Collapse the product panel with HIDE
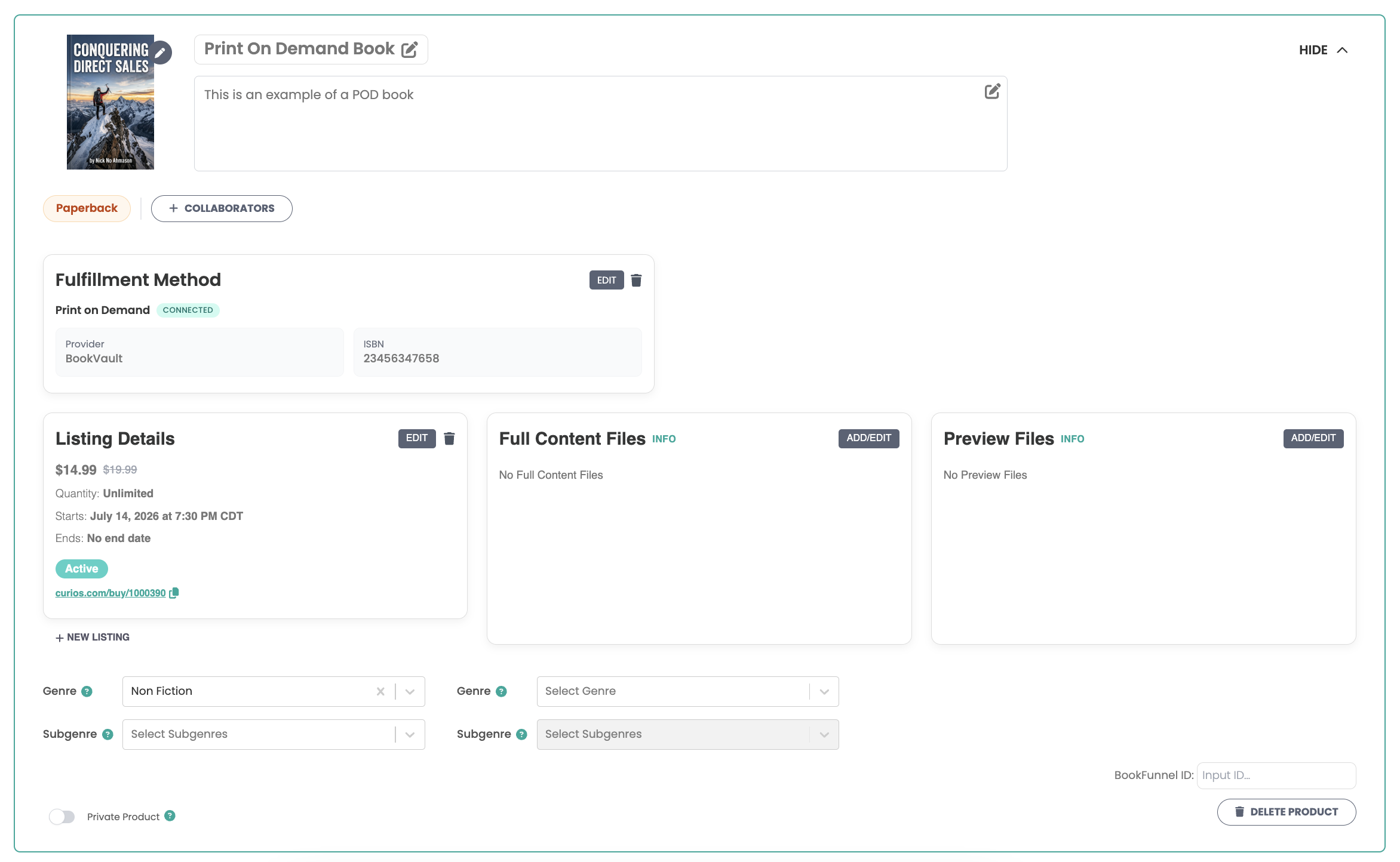 tap(1323, 50)
